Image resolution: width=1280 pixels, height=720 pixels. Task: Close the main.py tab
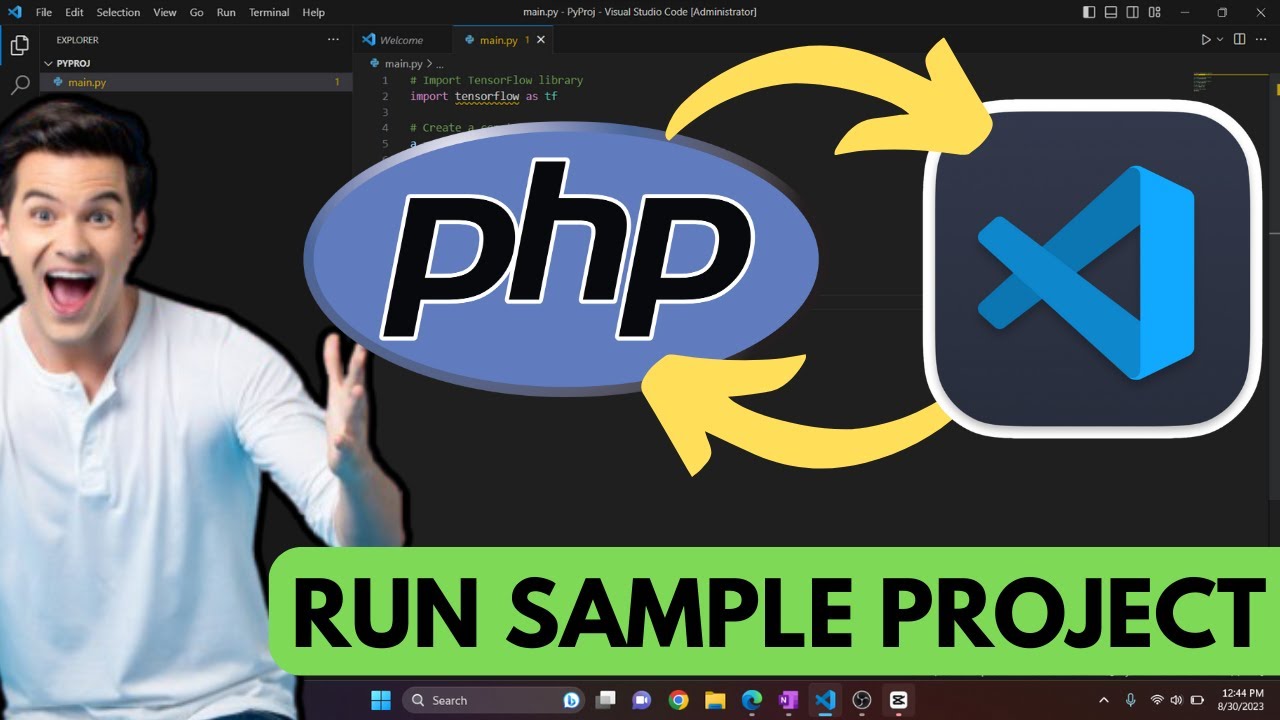point(541,40)
